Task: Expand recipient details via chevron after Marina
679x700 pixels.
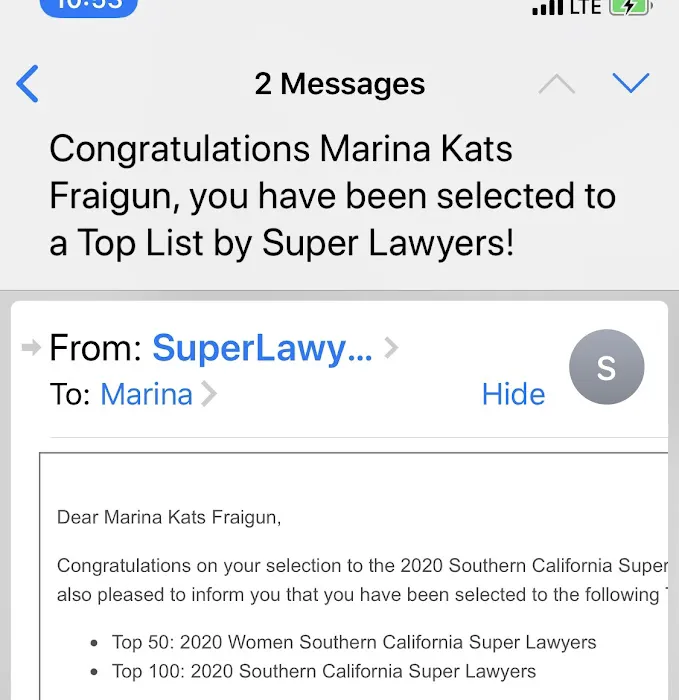Action: [x=209, y=395]
